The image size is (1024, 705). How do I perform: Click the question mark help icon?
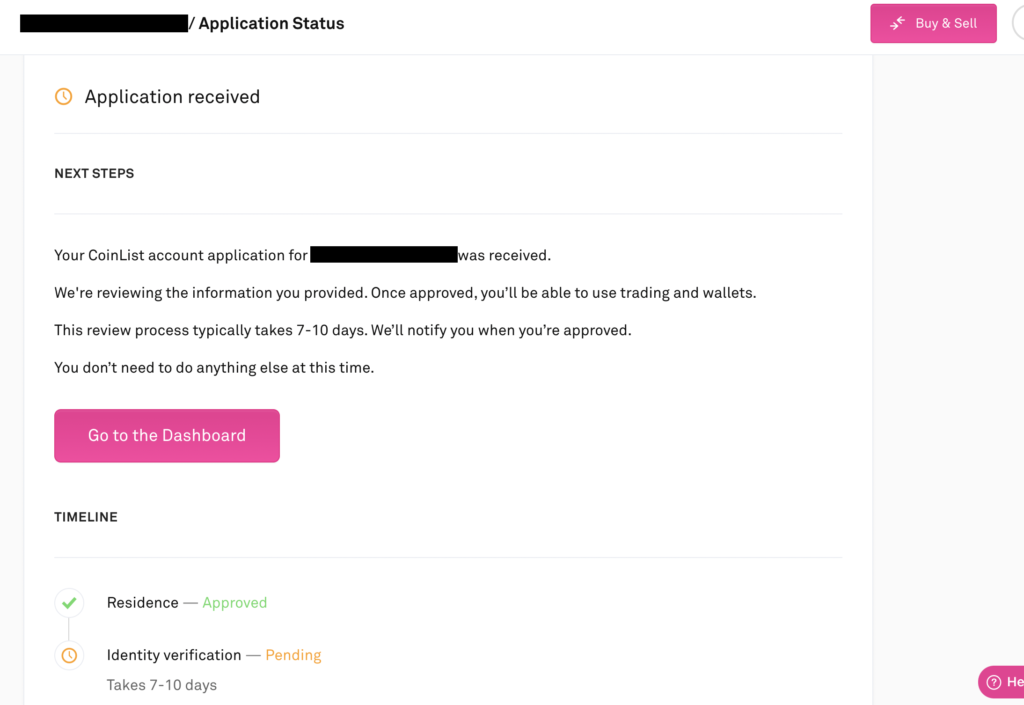click(x=994, y=682)
